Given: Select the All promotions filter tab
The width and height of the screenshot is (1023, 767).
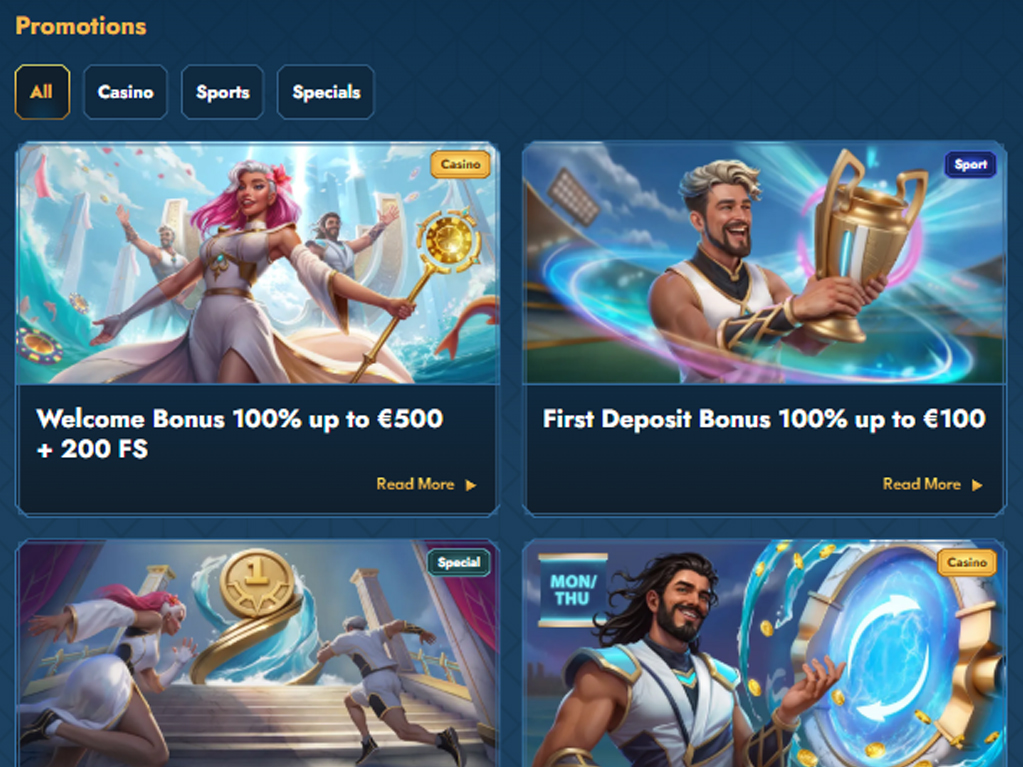Looking at the screenshot, I should [42, 92].
